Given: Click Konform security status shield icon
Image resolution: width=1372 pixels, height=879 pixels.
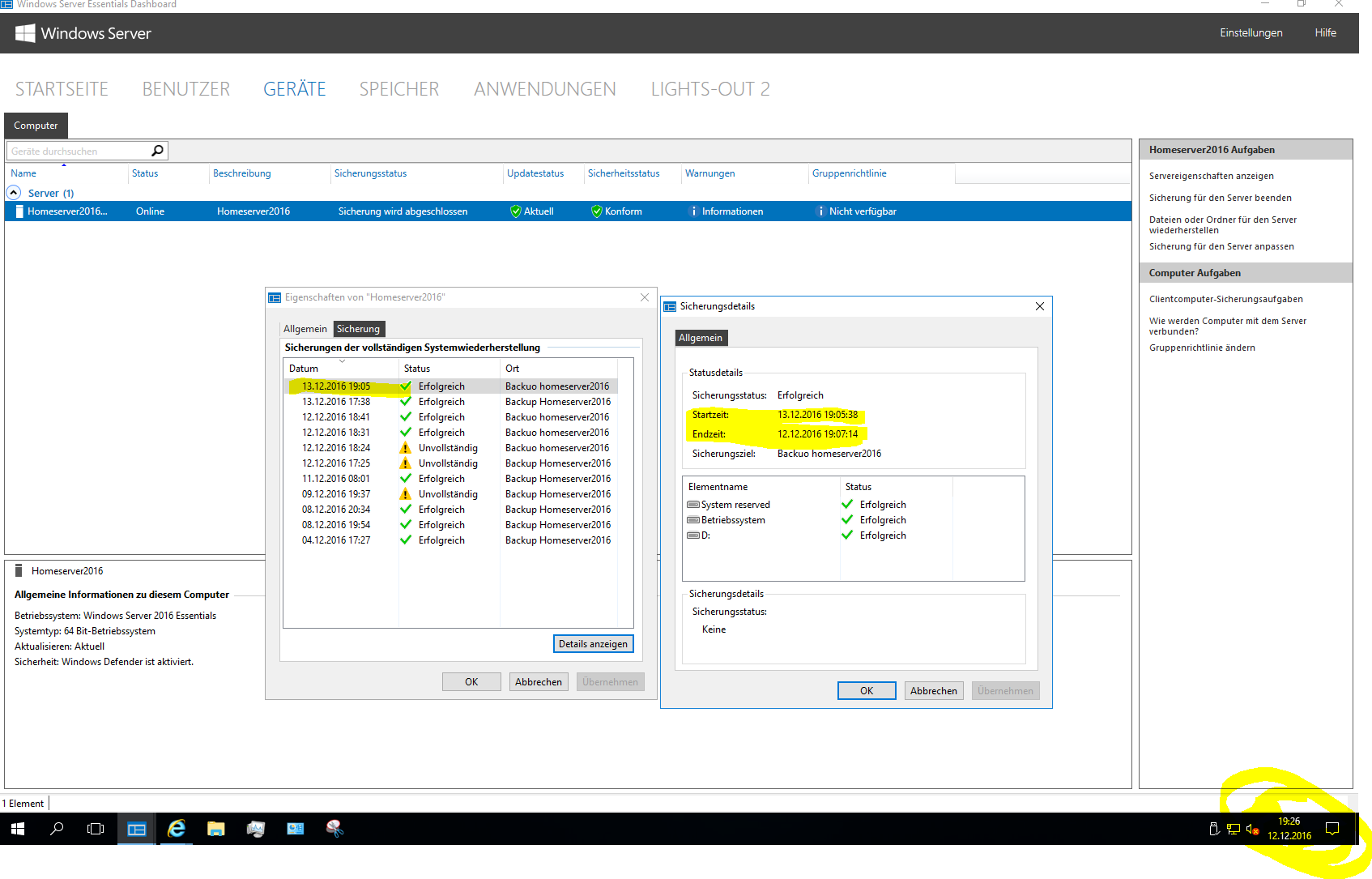Looking at the screenshot, I should click(596, 211).
